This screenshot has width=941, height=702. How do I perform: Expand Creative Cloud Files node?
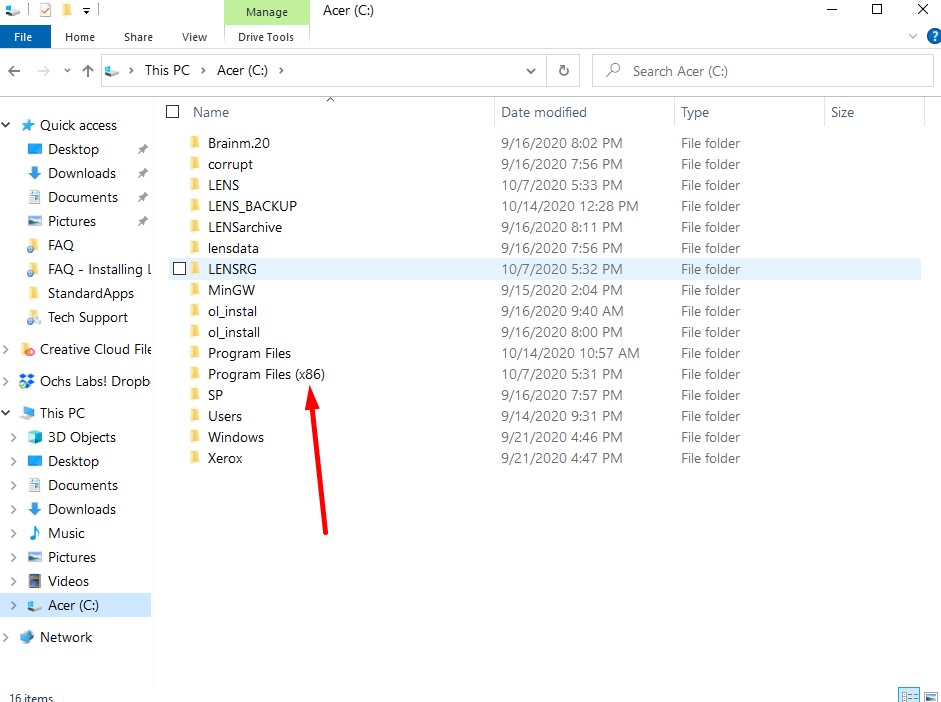click(6, 349)
